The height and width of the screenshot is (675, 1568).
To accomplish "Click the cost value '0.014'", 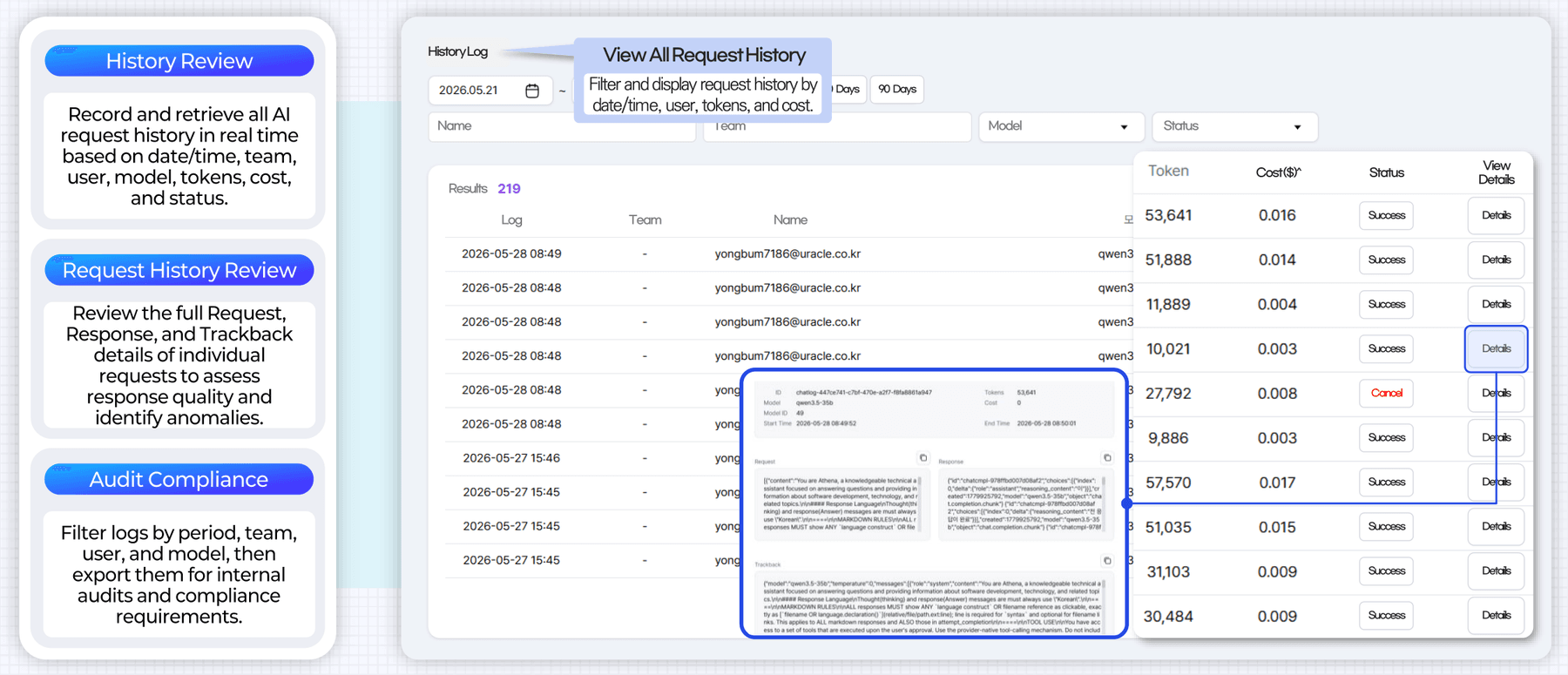I will [x=1277, y=260].
